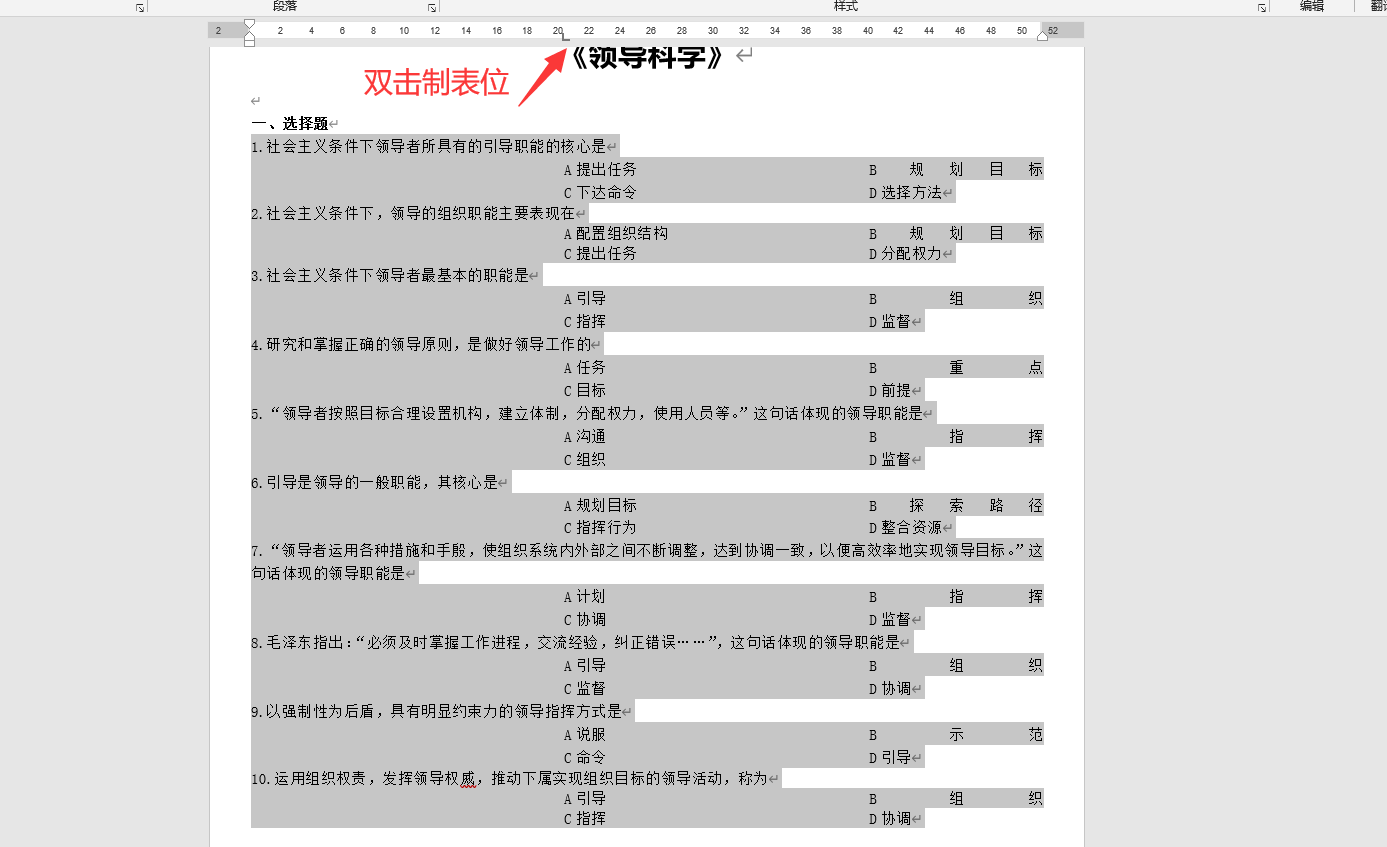1387x847 pixels.
Task: Click the ruler at the 30 mark
Action: 712,31
